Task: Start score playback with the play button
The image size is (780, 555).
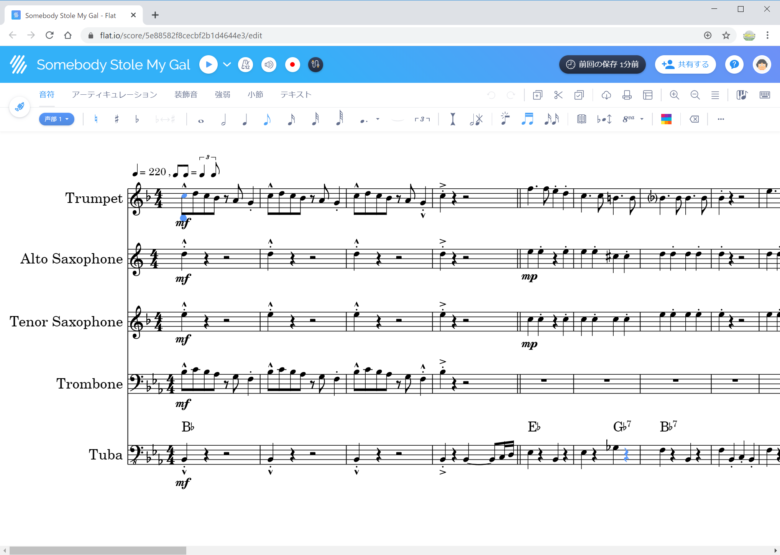Action: [208, 65]
